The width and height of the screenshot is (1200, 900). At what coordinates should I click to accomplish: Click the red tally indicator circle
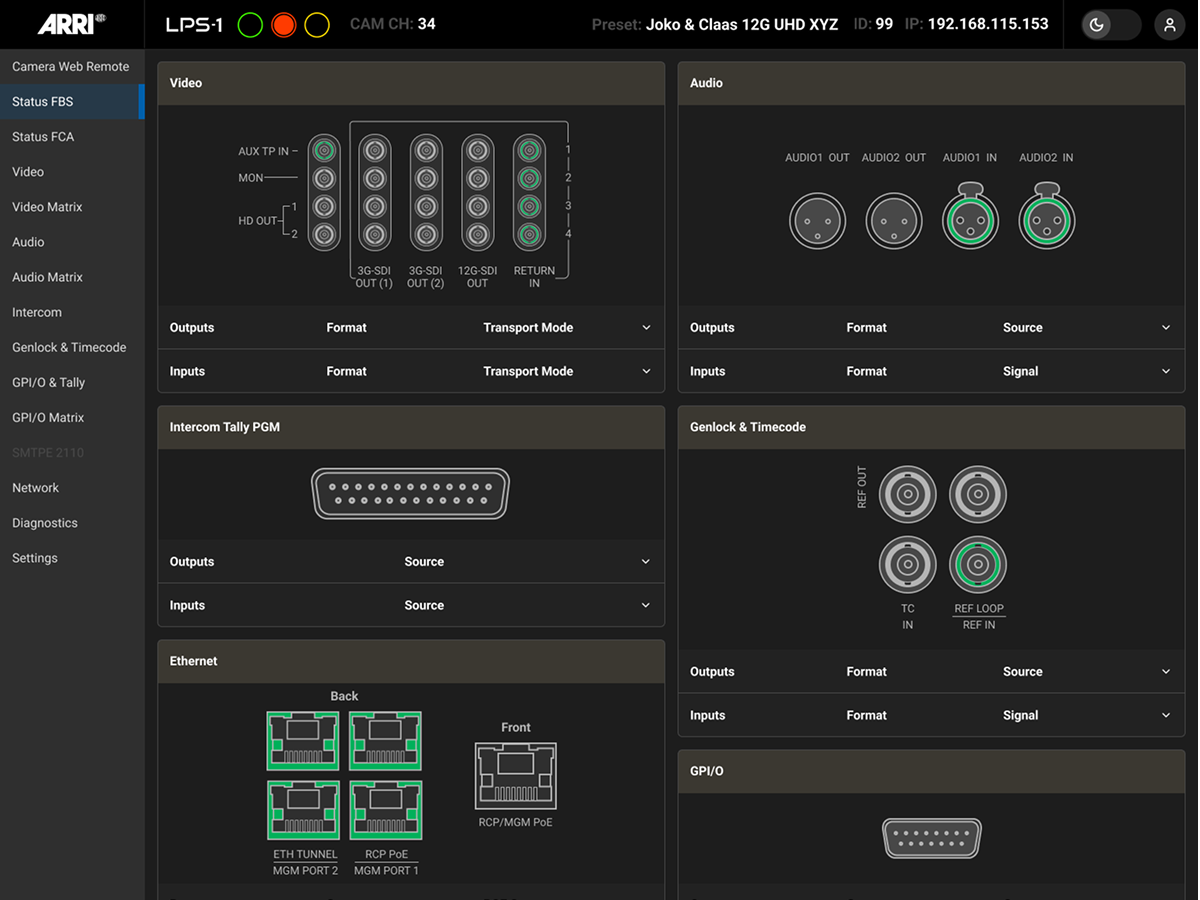point(284,25)
